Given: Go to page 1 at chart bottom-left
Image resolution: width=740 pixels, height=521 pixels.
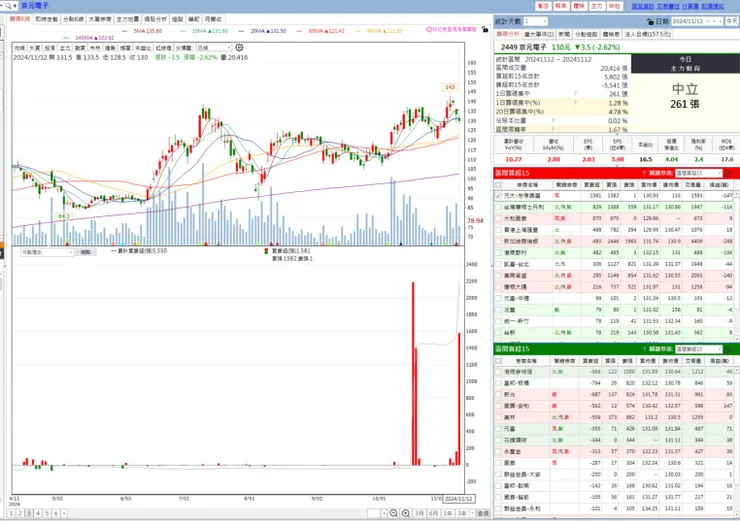Looking at the screenshot, I should (11, 513).
